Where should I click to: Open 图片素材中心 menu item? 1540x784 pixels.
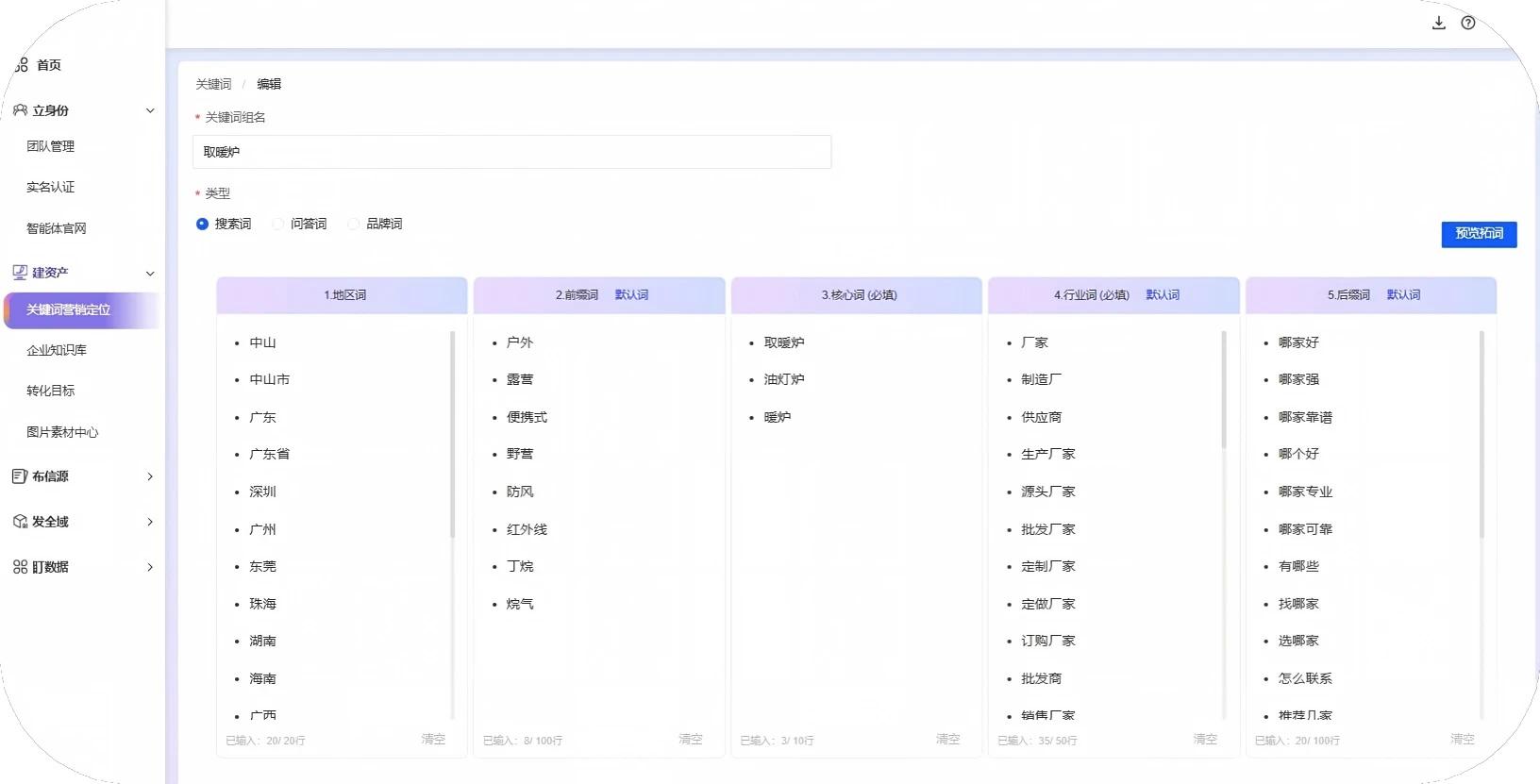[x=62, y=432]
